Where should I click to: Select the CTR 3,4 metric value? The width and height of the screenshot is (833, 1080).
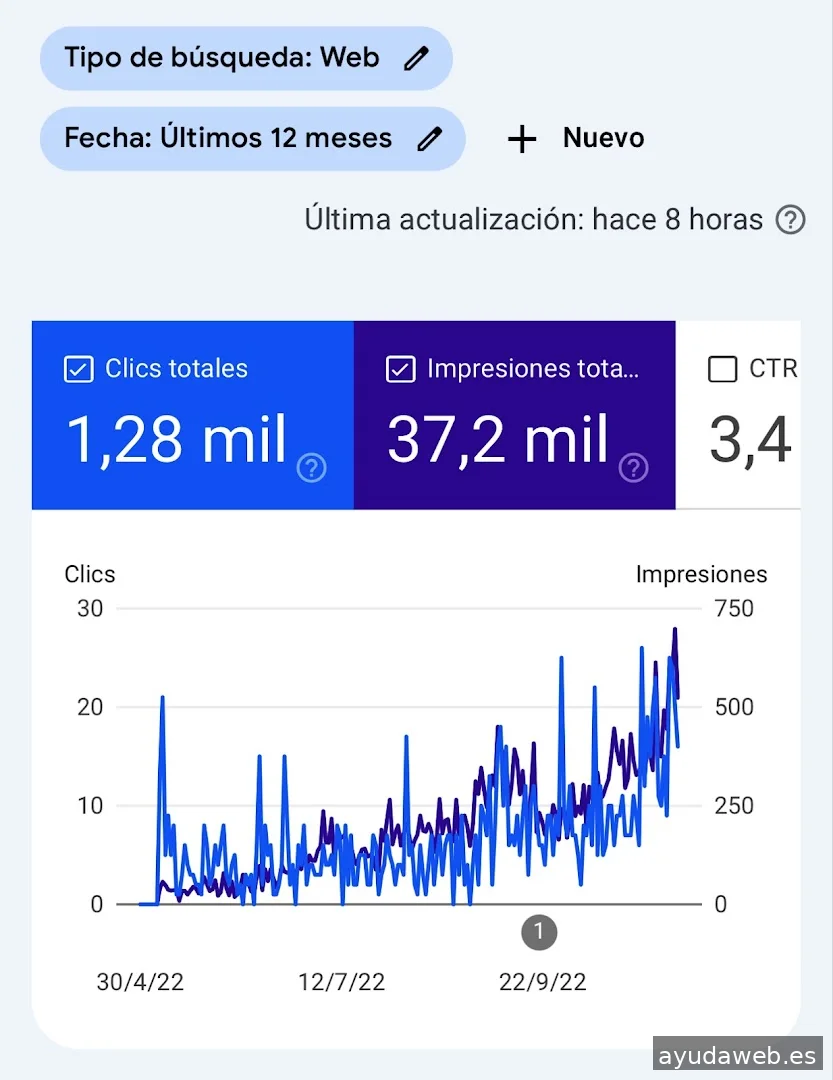tap(750, 440)
